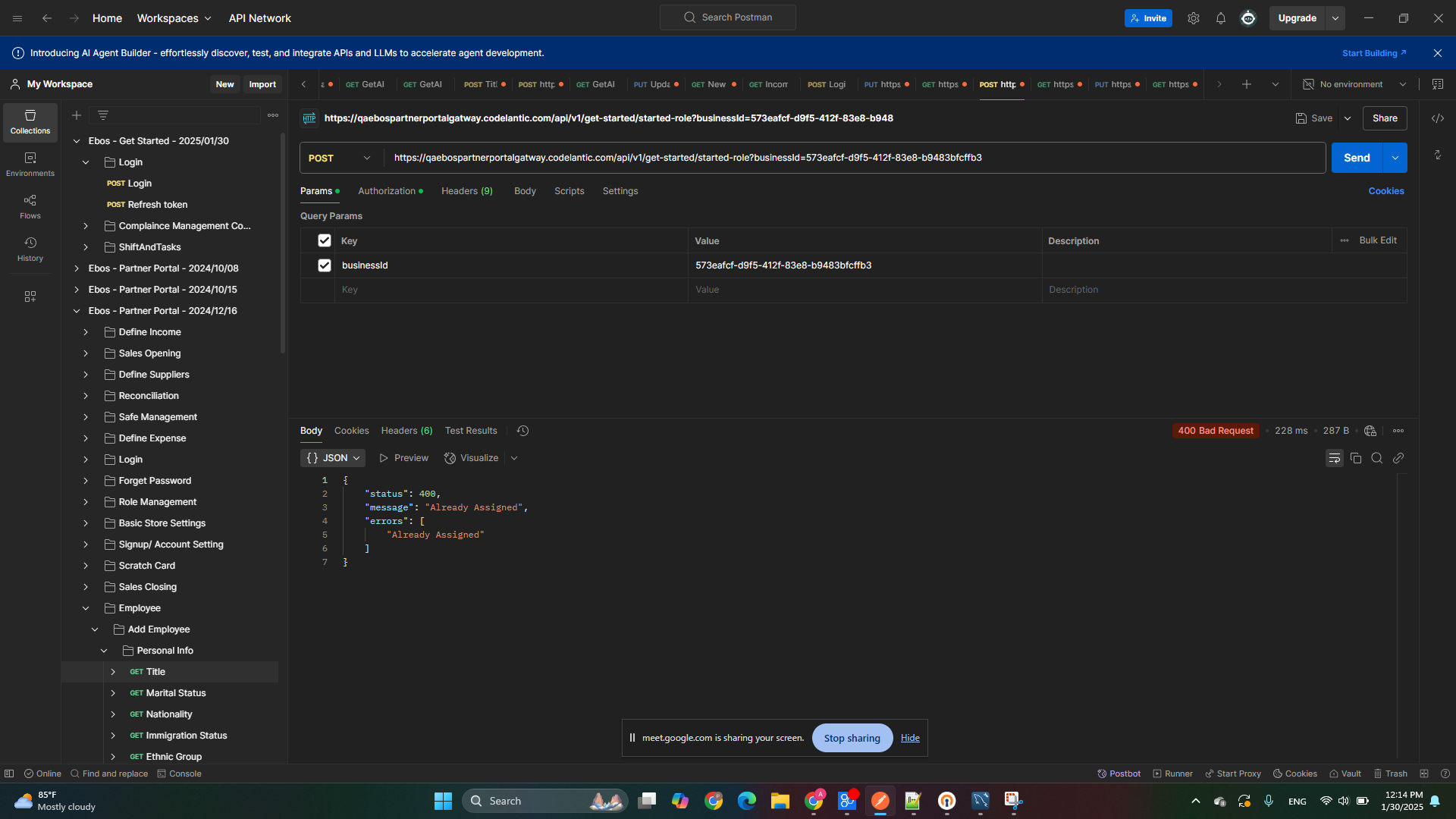
Task: Toggle the select-all query params checkbox
Action: coord(325,240)
